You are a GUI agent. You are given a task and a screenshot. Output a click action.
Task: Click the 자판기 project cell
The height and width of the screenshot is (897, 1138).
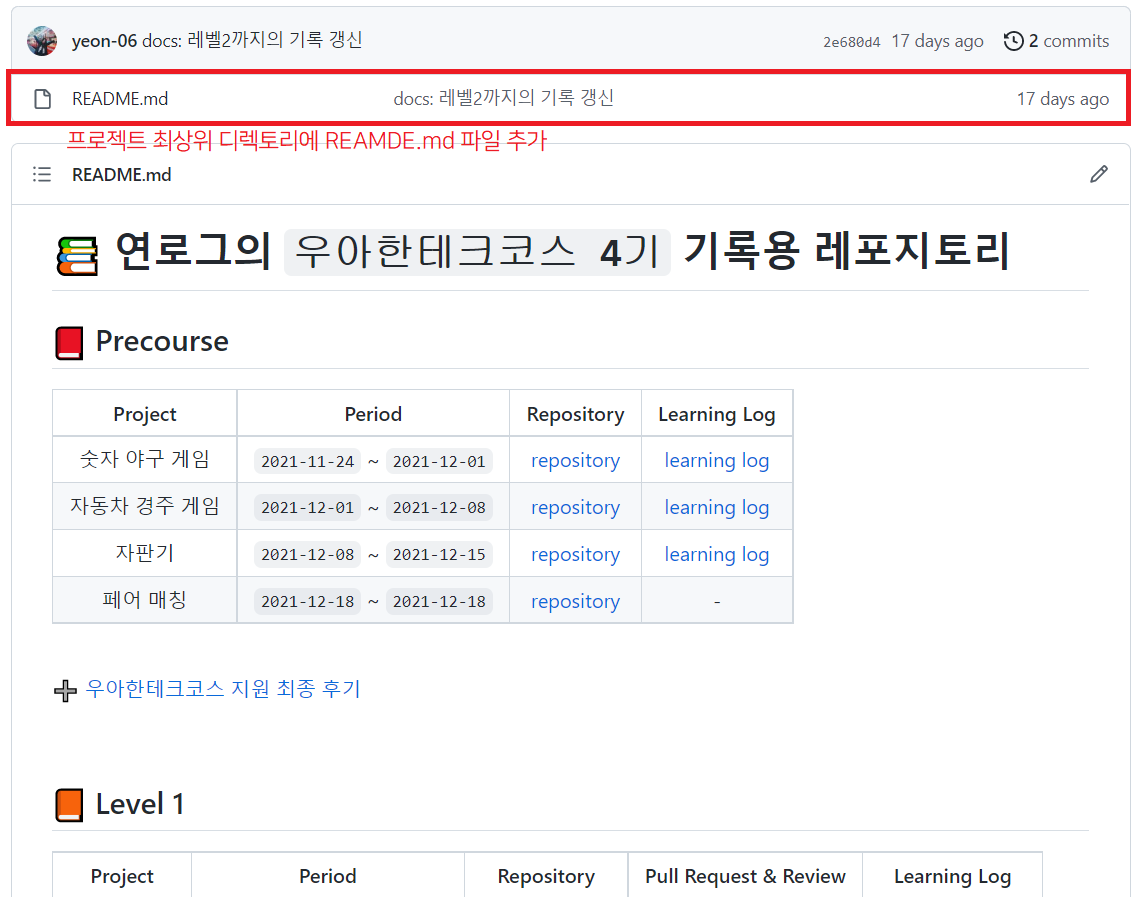(144, 553)
